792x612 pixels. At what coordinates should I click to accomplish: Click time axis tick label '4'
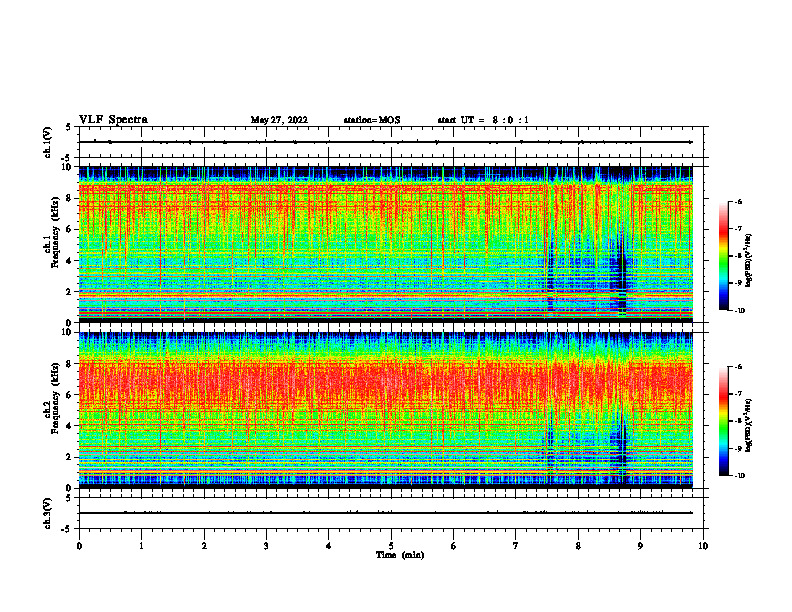coord(329,546)
